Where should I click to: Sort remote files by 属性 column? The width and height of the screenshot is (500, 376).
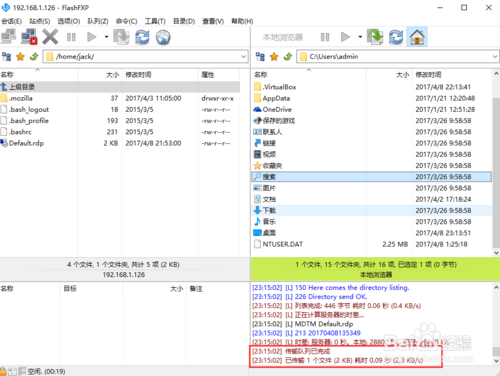click(219, 75)
